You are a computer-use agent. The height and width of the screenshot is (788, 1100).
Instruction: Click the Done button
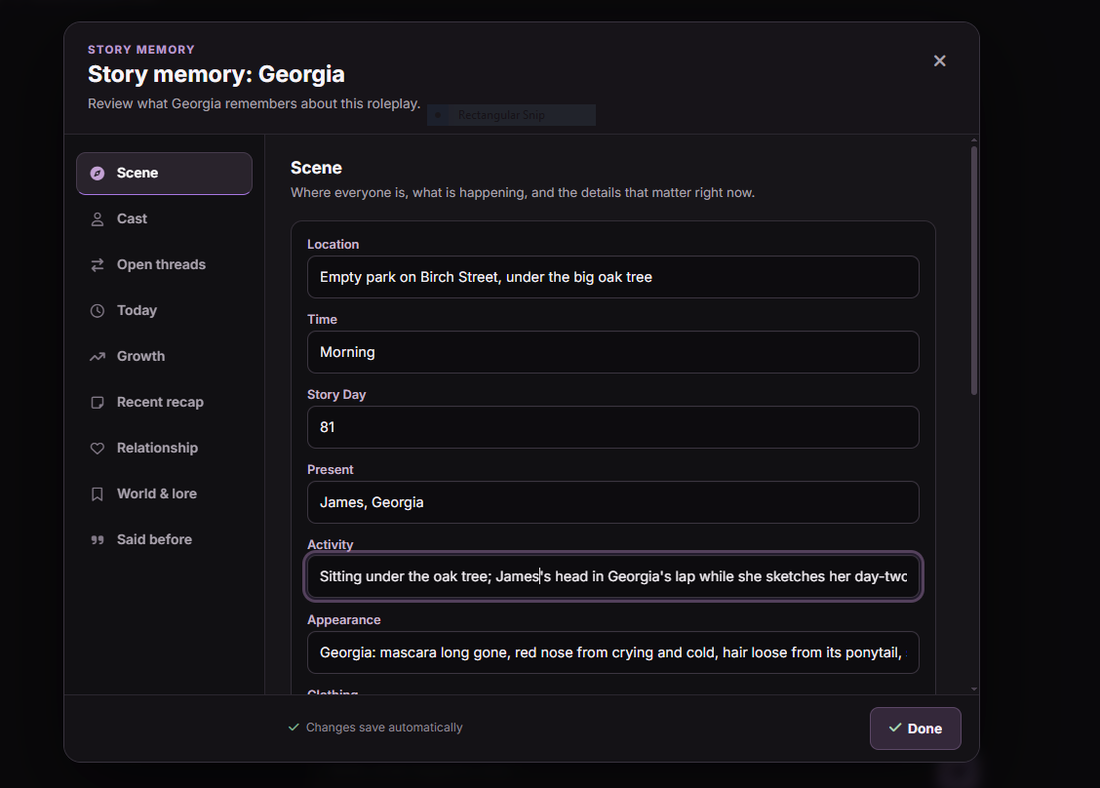pyautogui.click(x=915, y=728)
